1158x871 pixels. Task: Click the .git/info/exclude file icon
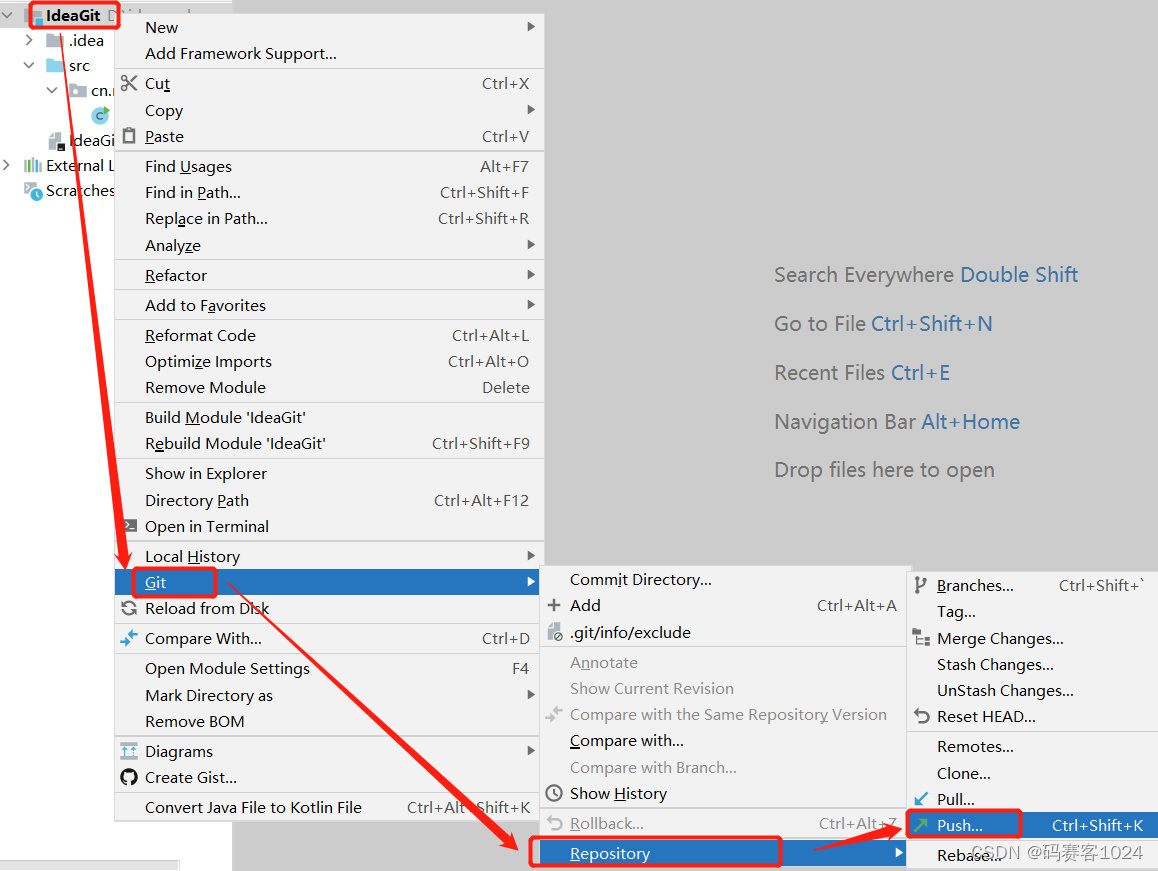pos(555,632)
